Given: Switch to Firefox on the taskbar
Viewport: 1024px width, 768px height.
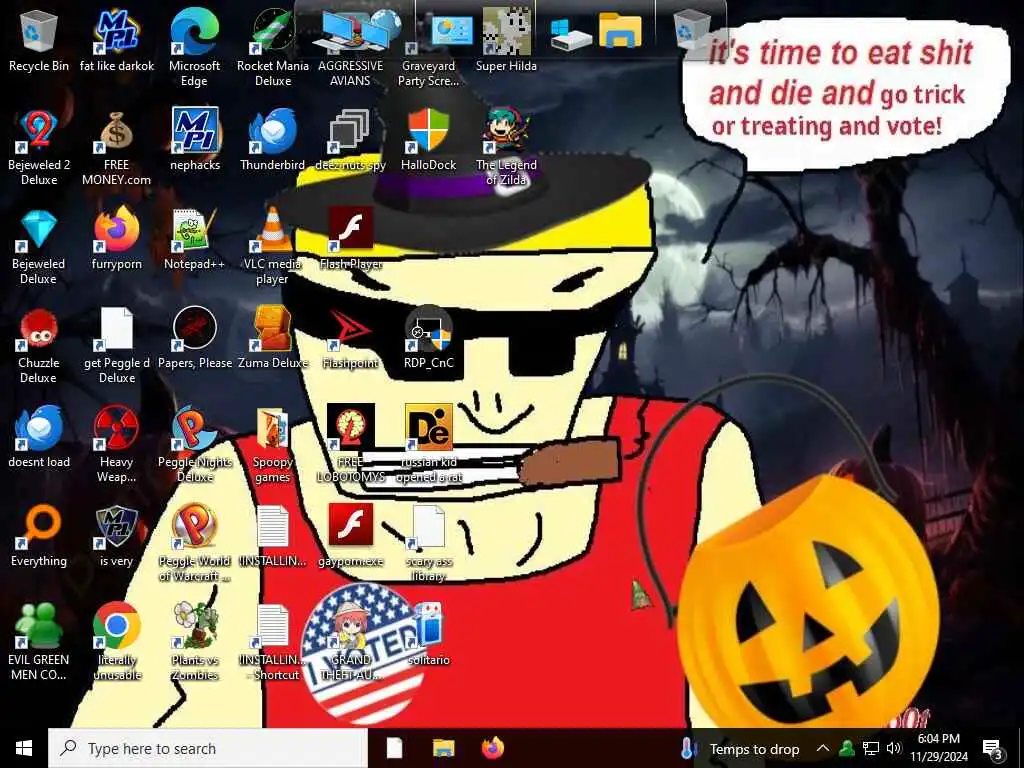Looking at the screenshot, I should (493, 748).
